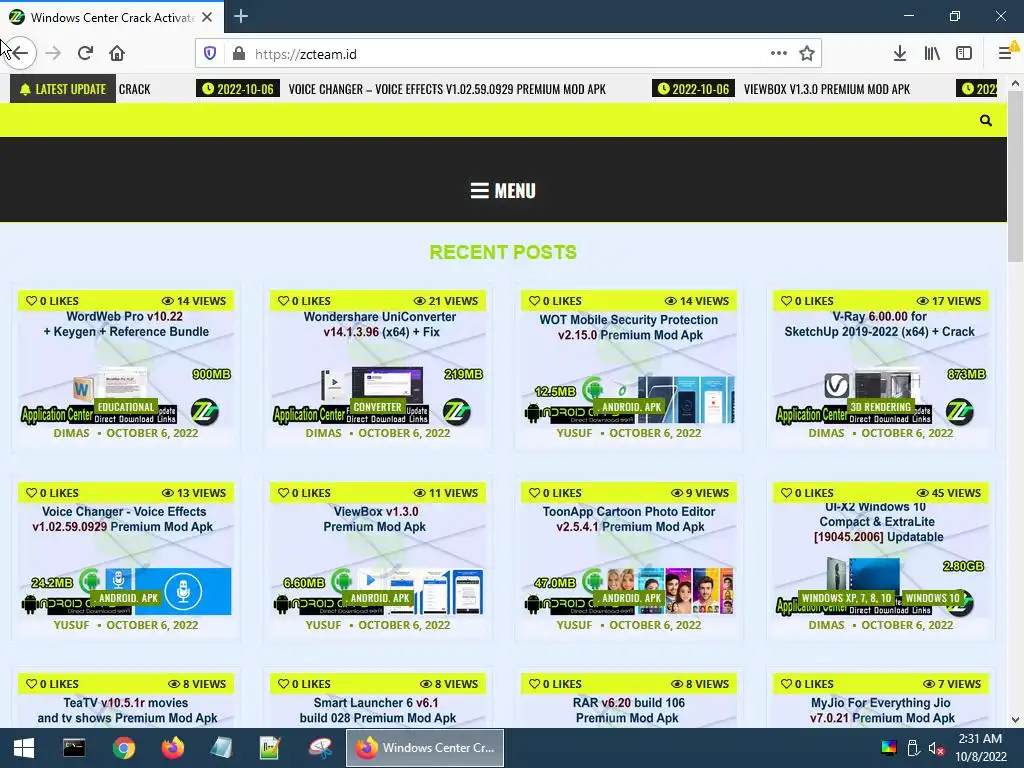The image size is (1024, 768).
Task: Open author YUSUF on WOT Mobile post
Action: coord(574,433)
